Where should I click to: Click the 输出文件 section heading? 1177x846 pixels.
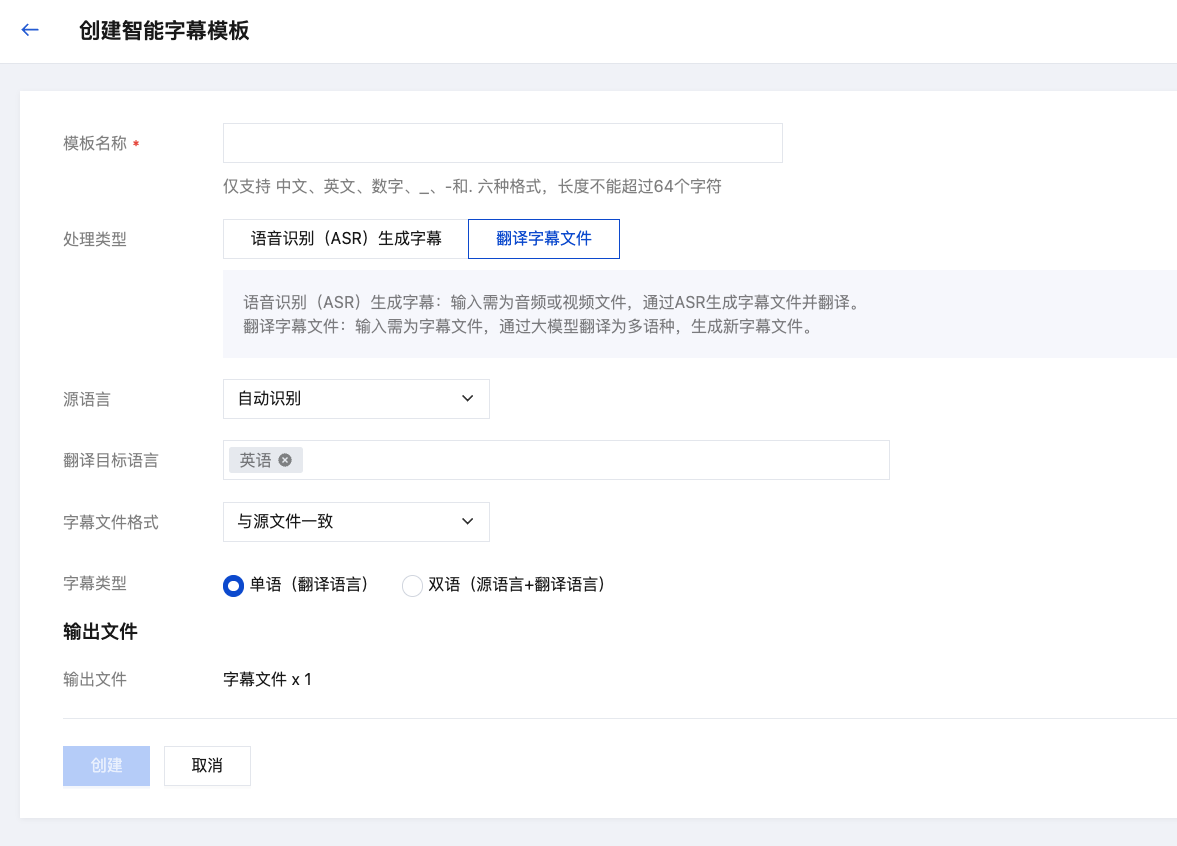tap(100, 632)
